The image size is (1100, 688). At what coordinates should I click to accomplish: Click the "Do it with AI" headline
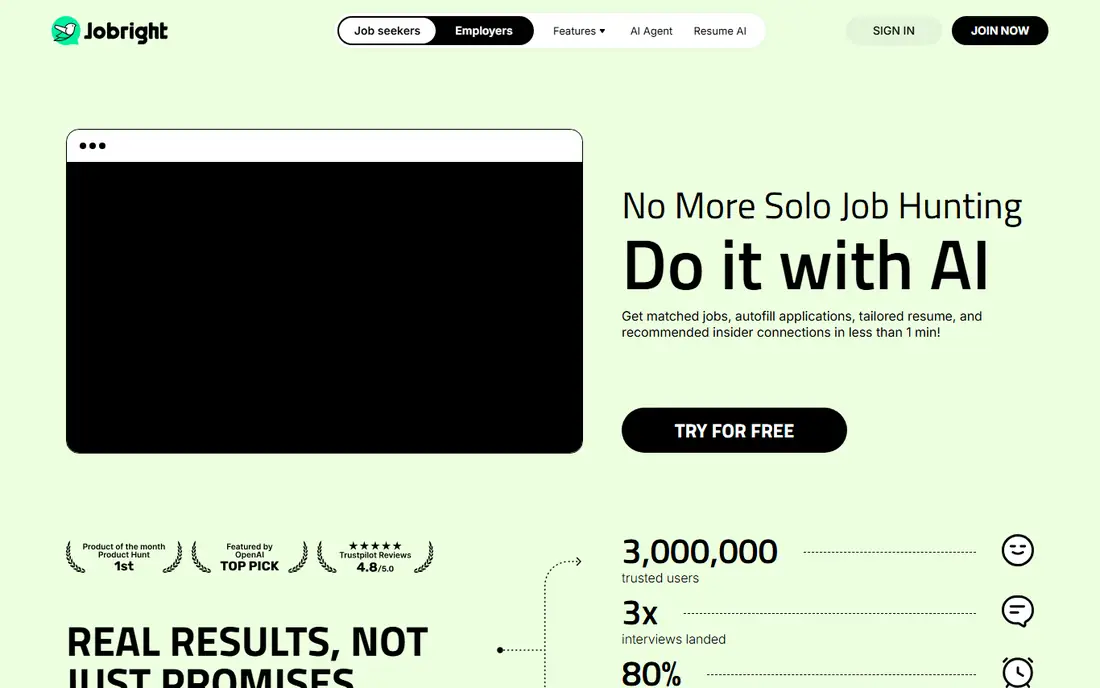(x=805, y=265)
